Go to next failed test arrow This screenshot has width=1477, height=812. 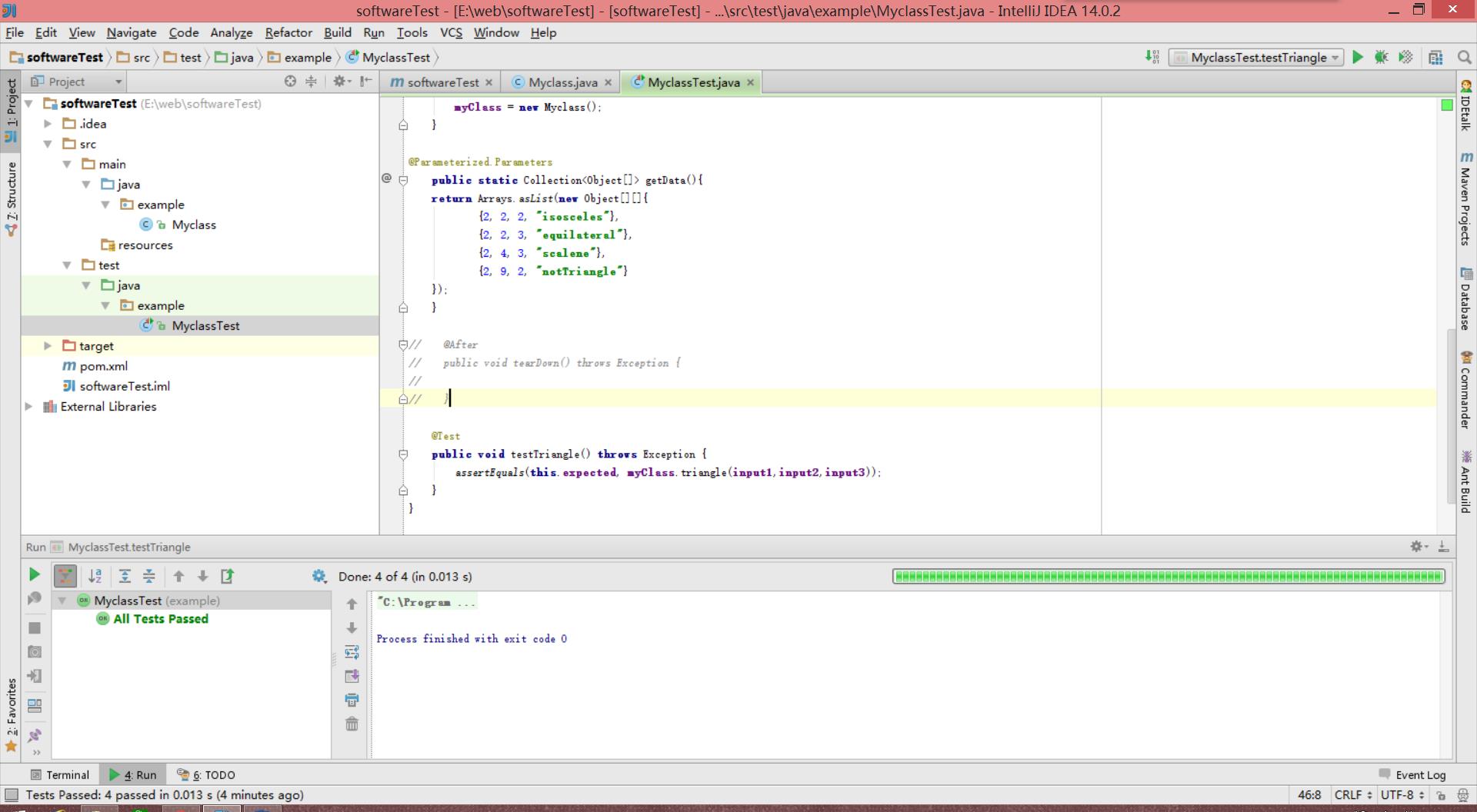point(203,576)
